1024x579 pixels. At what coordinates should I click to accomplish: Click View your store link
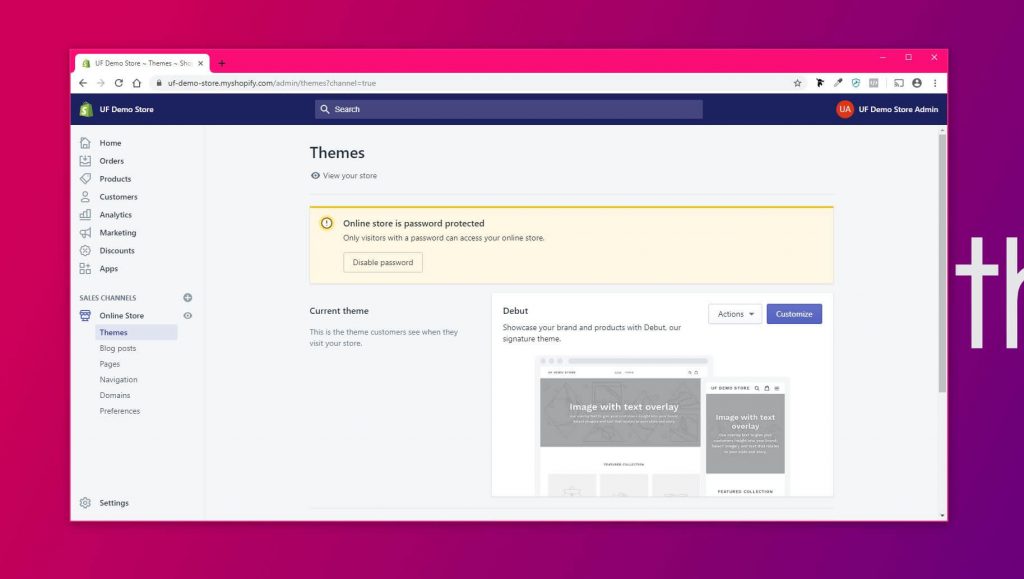(x=349, y=176)
